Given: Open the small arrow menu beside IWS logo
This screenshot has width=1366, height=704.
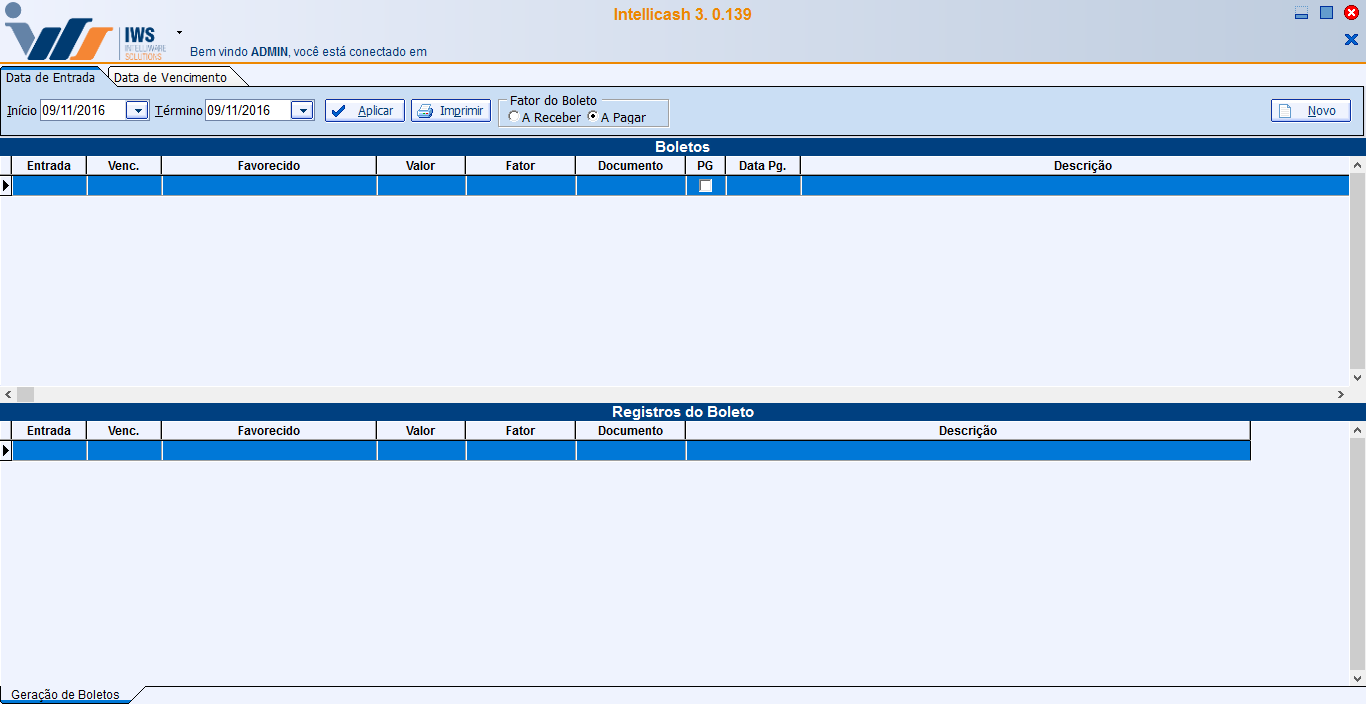Looking at the screenshot, I should point(179,32).
